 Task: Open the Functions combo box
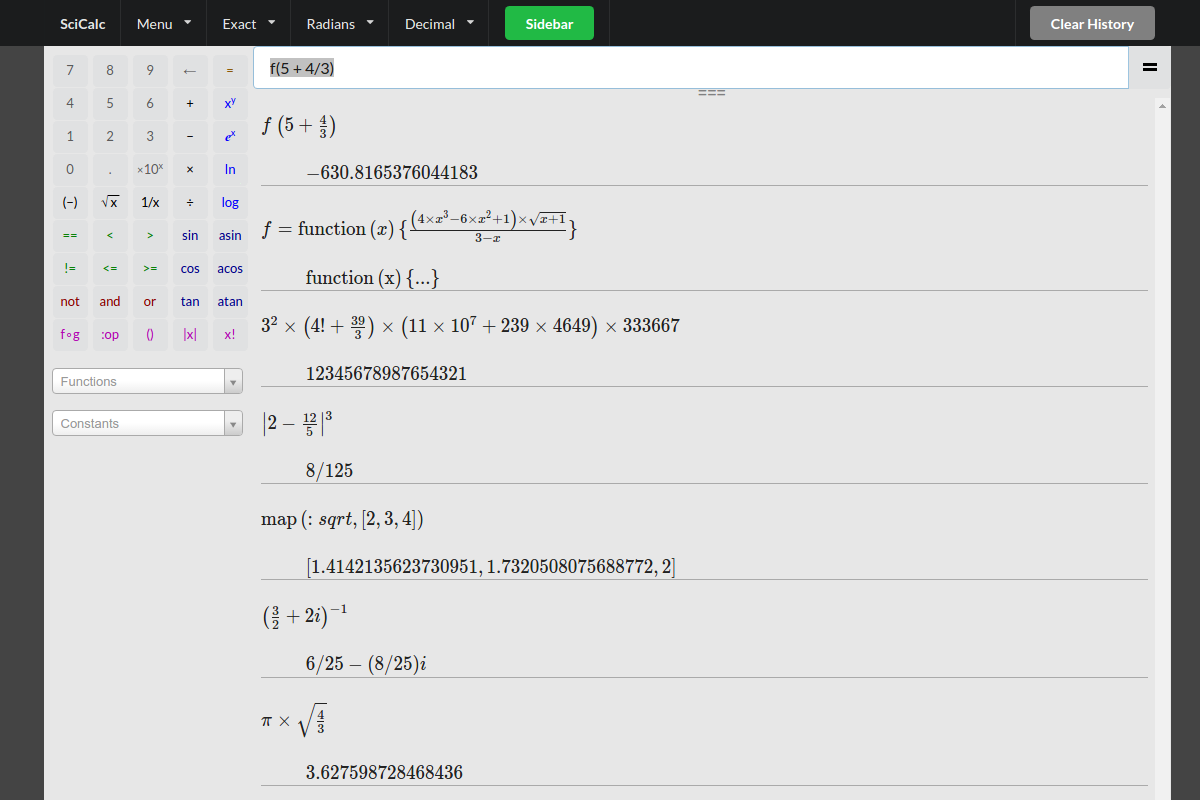coord(147,382)
